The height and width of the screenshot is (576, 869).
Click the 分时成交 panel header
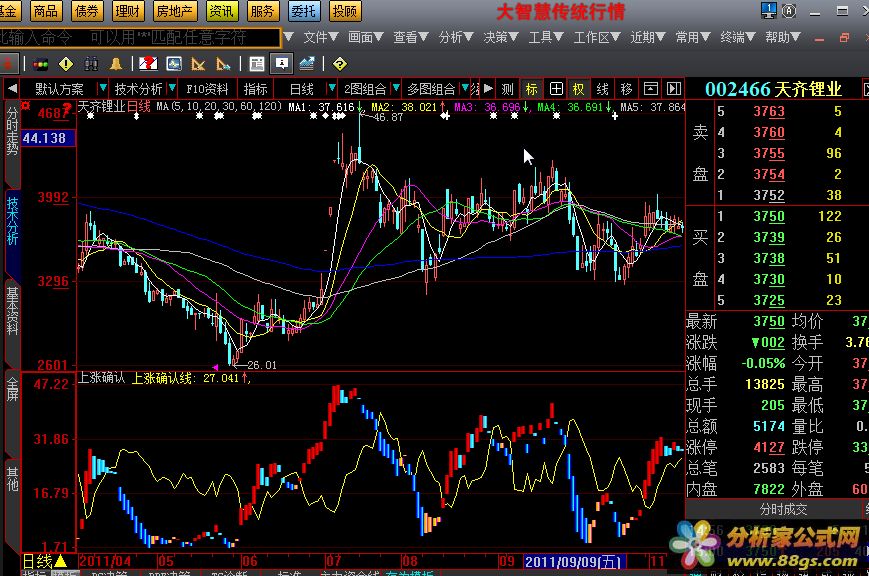pyautogui.click(x=783, y=509)
